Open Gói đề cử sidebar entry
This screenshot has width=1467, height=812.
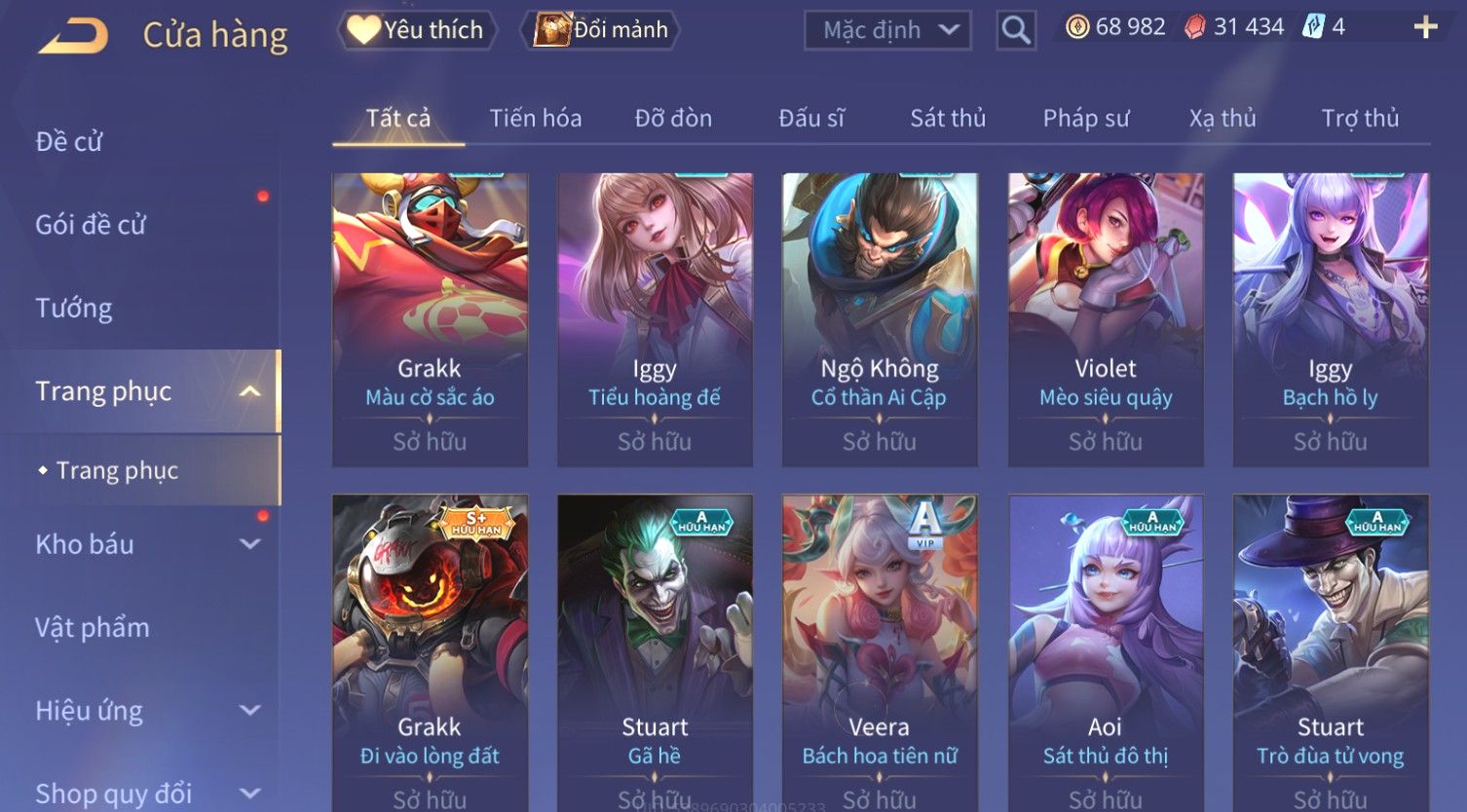coord(91,225)
